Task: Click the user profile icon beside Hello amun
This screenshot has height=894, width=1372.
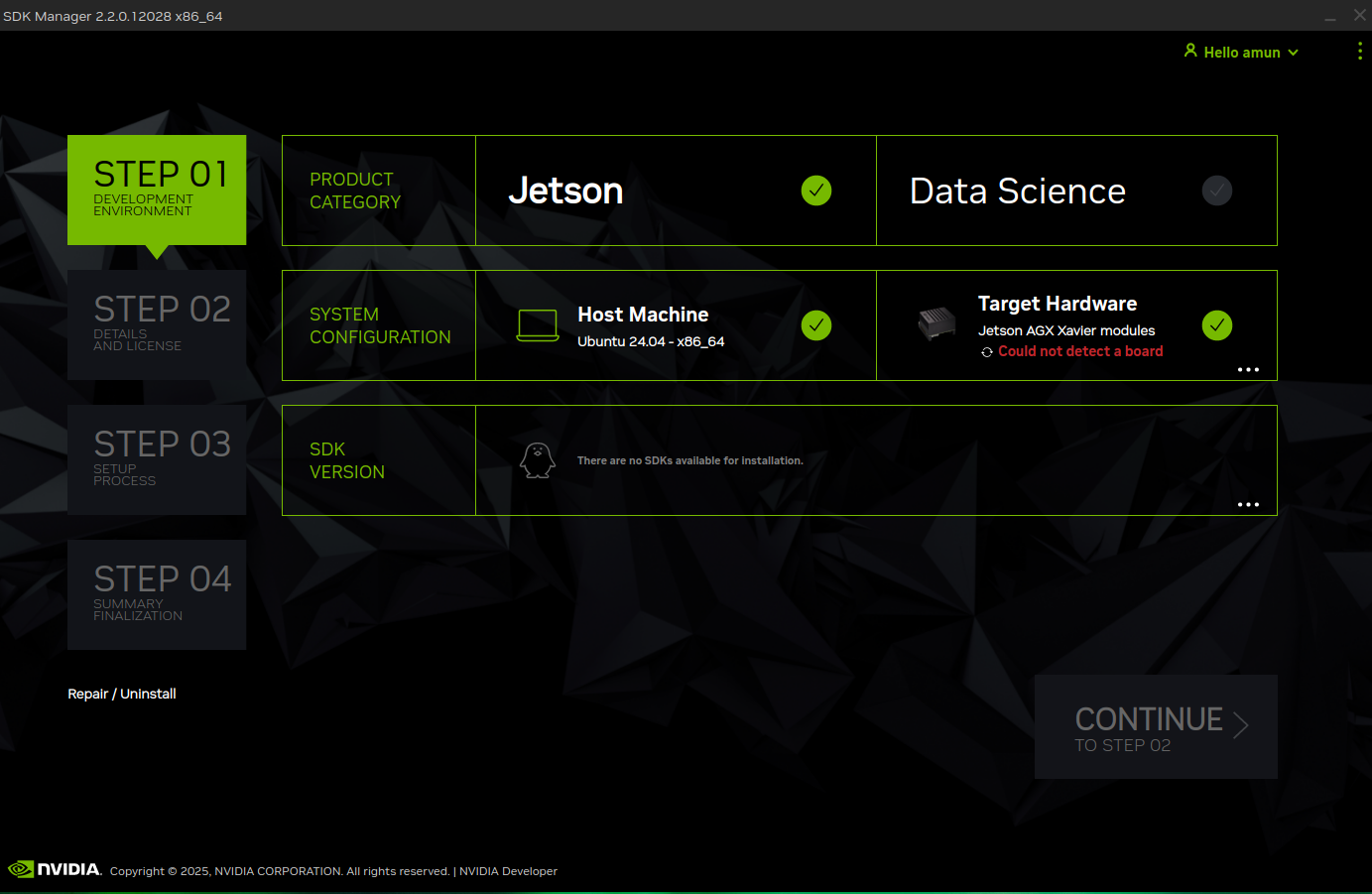Action: tap(1190, 50)
